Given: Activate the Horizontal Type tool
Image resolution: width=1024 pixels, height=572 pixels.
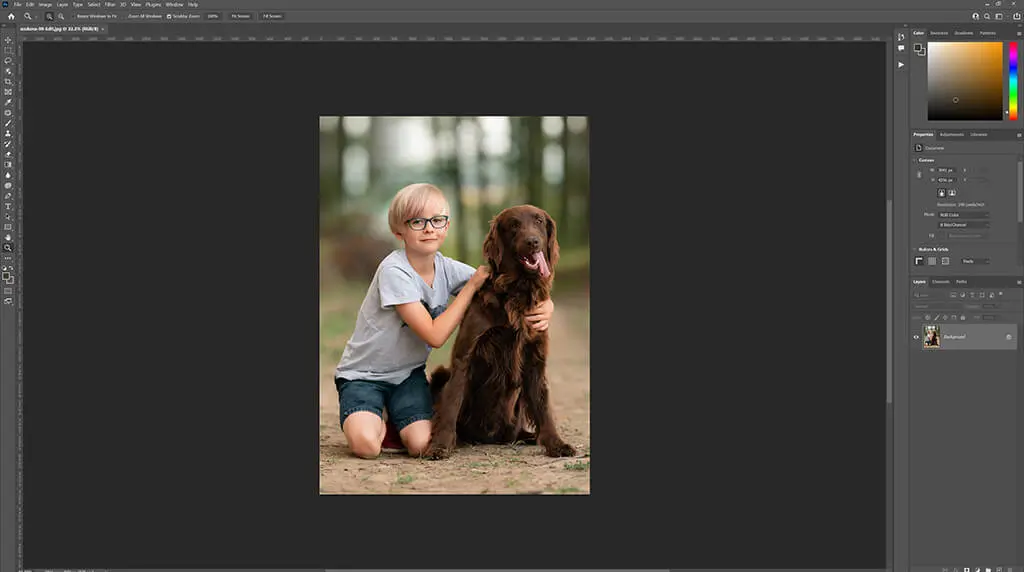Looking at the screenshot, I should point(8,206).
